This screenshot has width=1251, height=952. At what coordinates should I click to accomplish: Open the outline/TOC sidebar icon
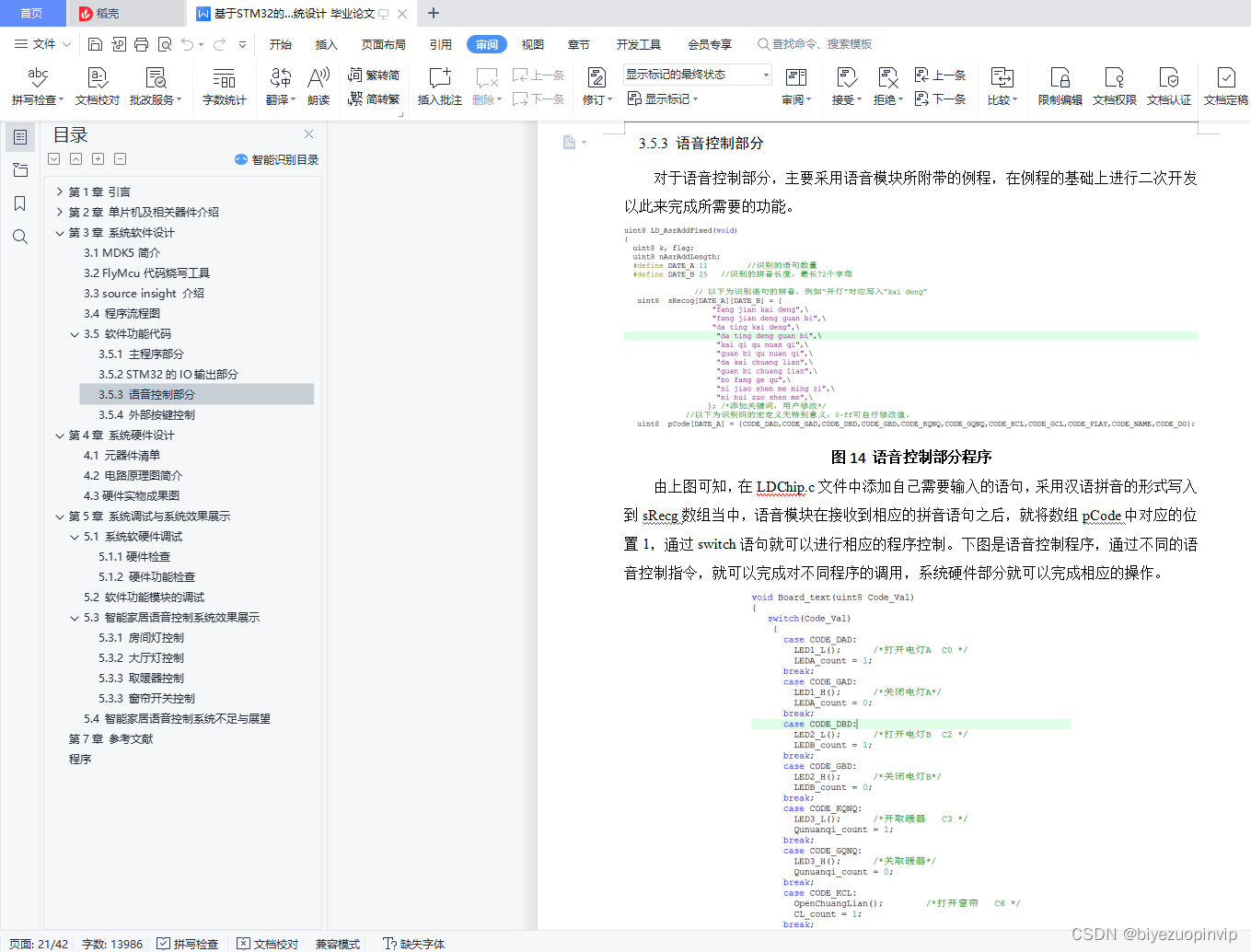tap(19, 137)
